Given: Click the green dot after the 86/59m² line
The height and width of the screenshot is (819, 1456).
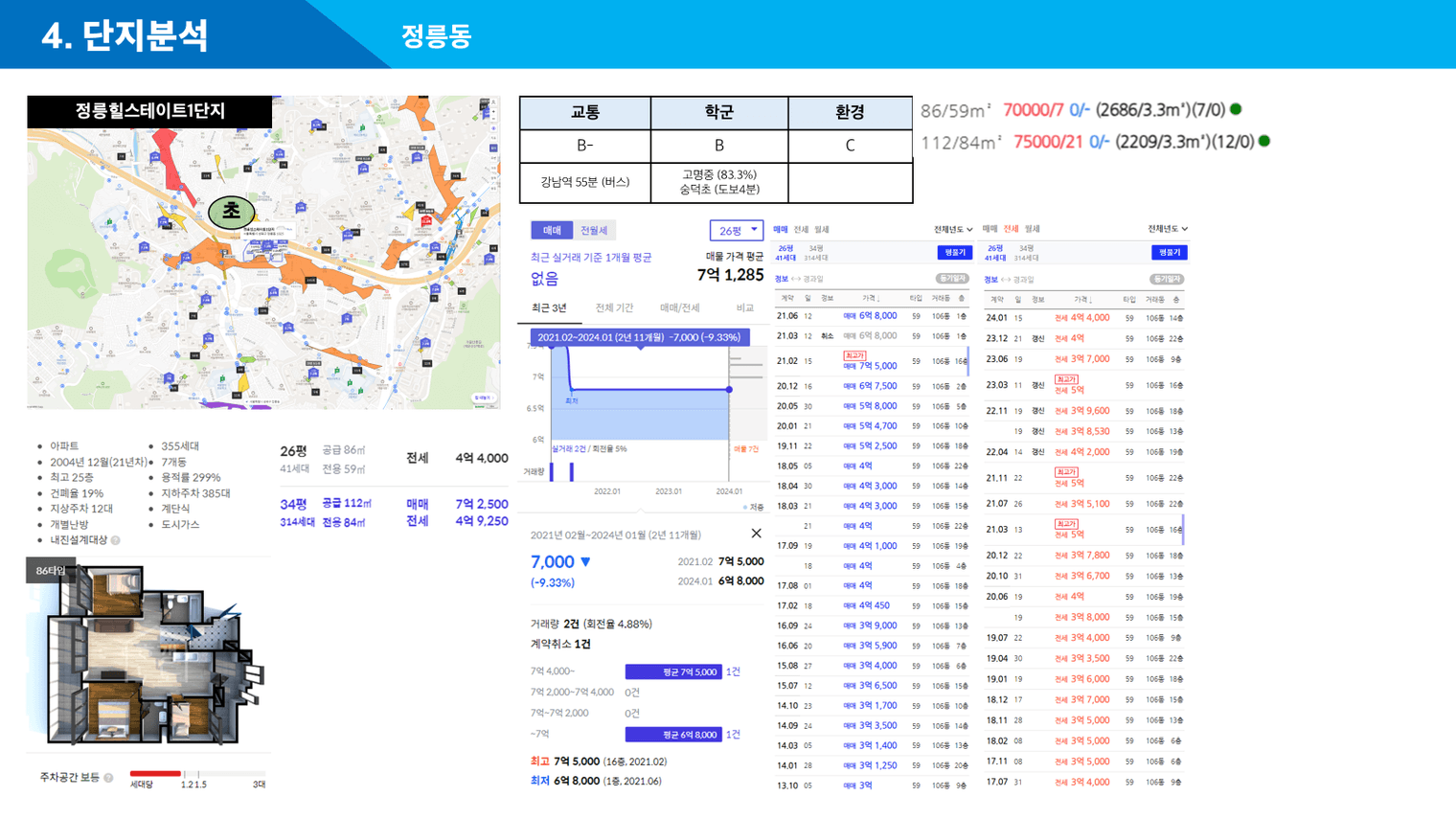Looking at the screenshot, I should pos(1236,109).
